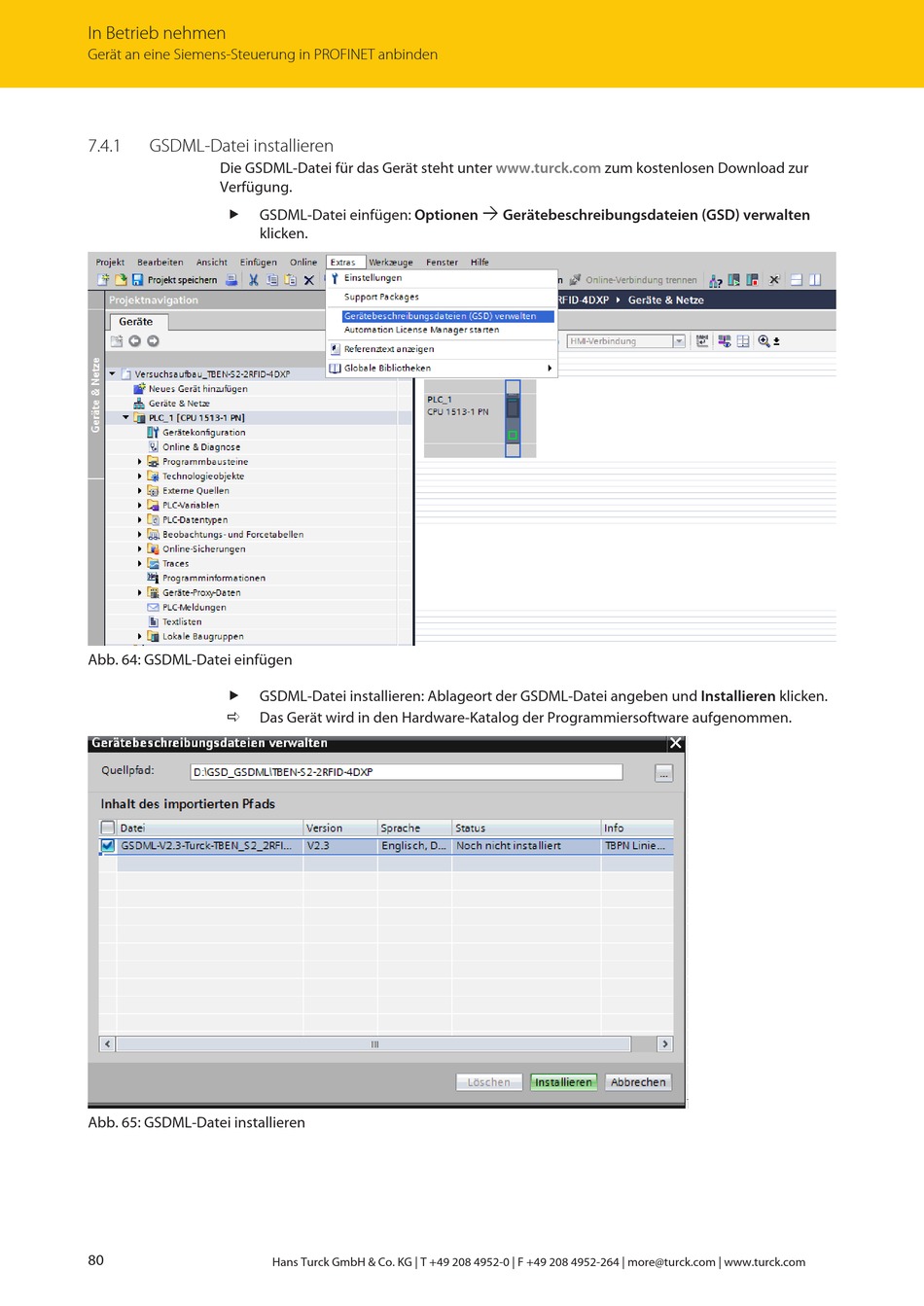The height and width of the screenshot is (1306, 924).
Task: Split editor area horizontally icon
Action: (x=797, y=280)
